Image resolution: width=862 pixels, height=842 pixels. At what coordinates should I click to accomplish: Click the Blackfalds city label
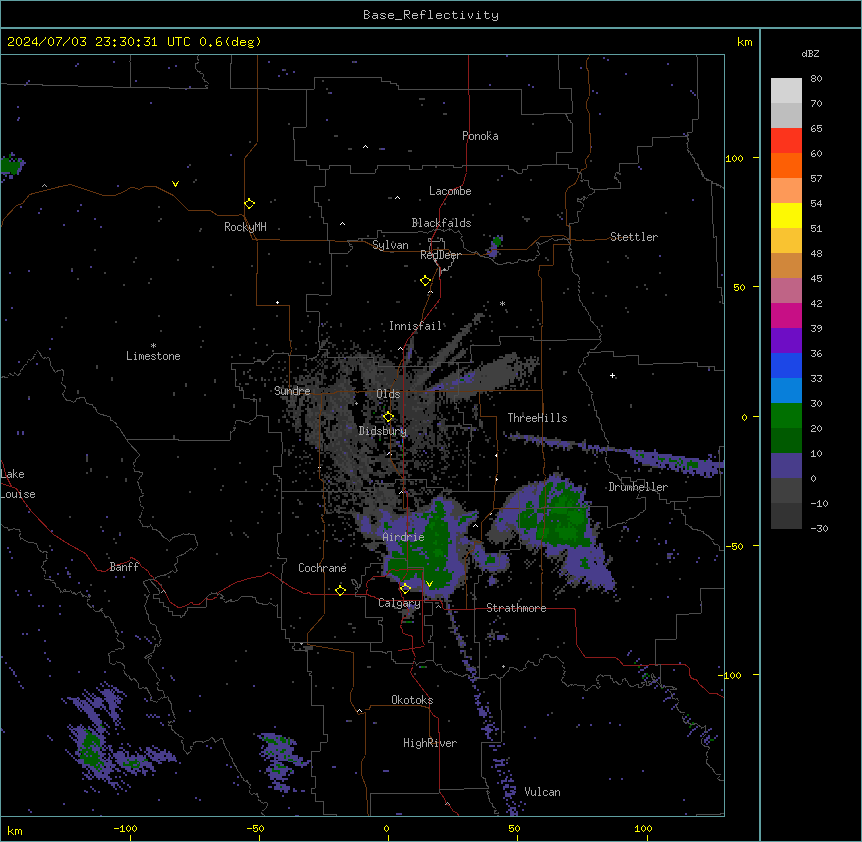441,223
